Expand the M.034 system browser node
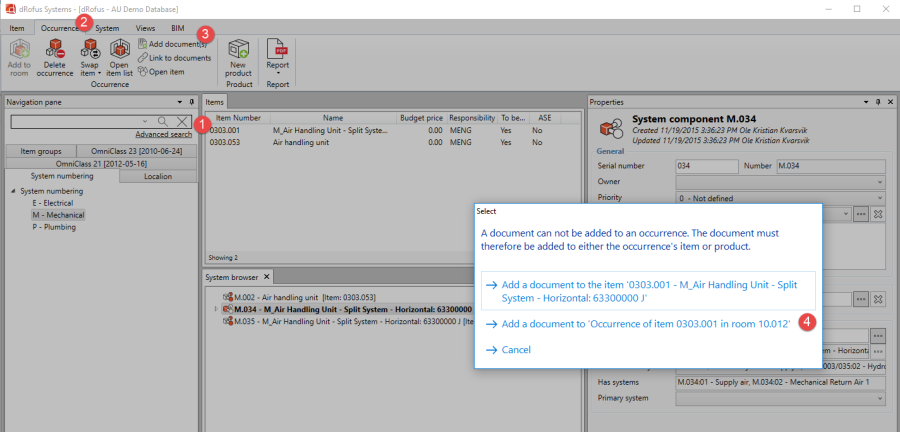This screenshot has height=432, width=900. [x=217, y=308]
